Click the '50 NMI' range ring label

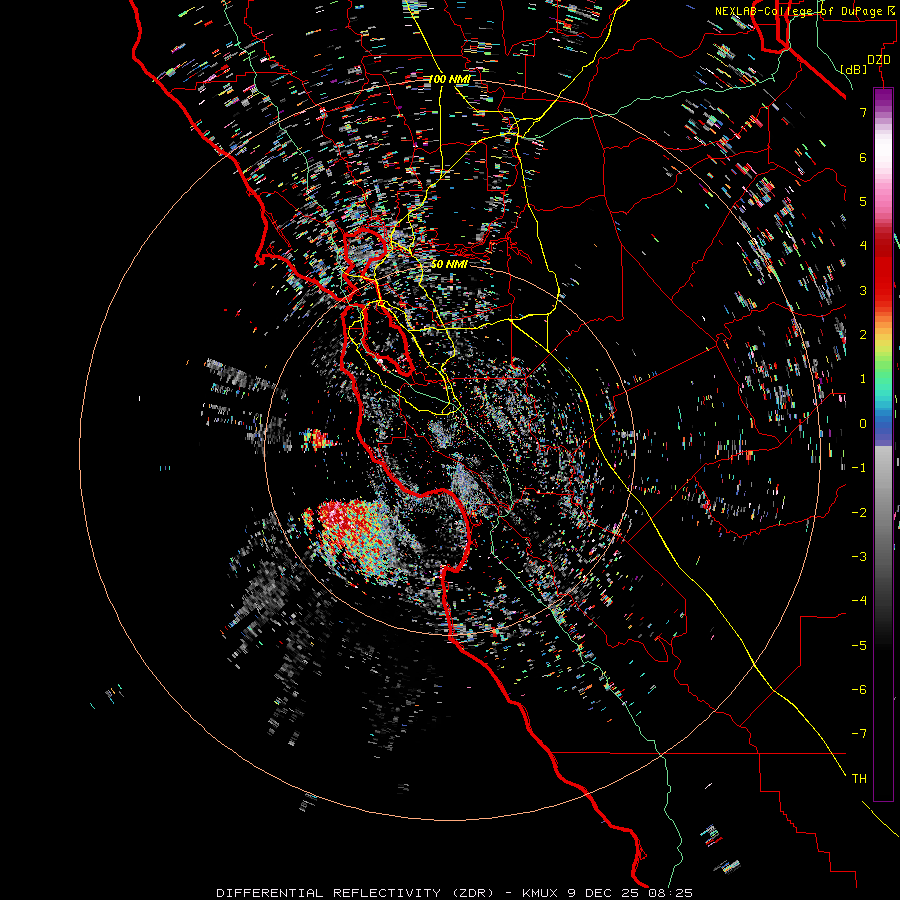coord(449,264)
